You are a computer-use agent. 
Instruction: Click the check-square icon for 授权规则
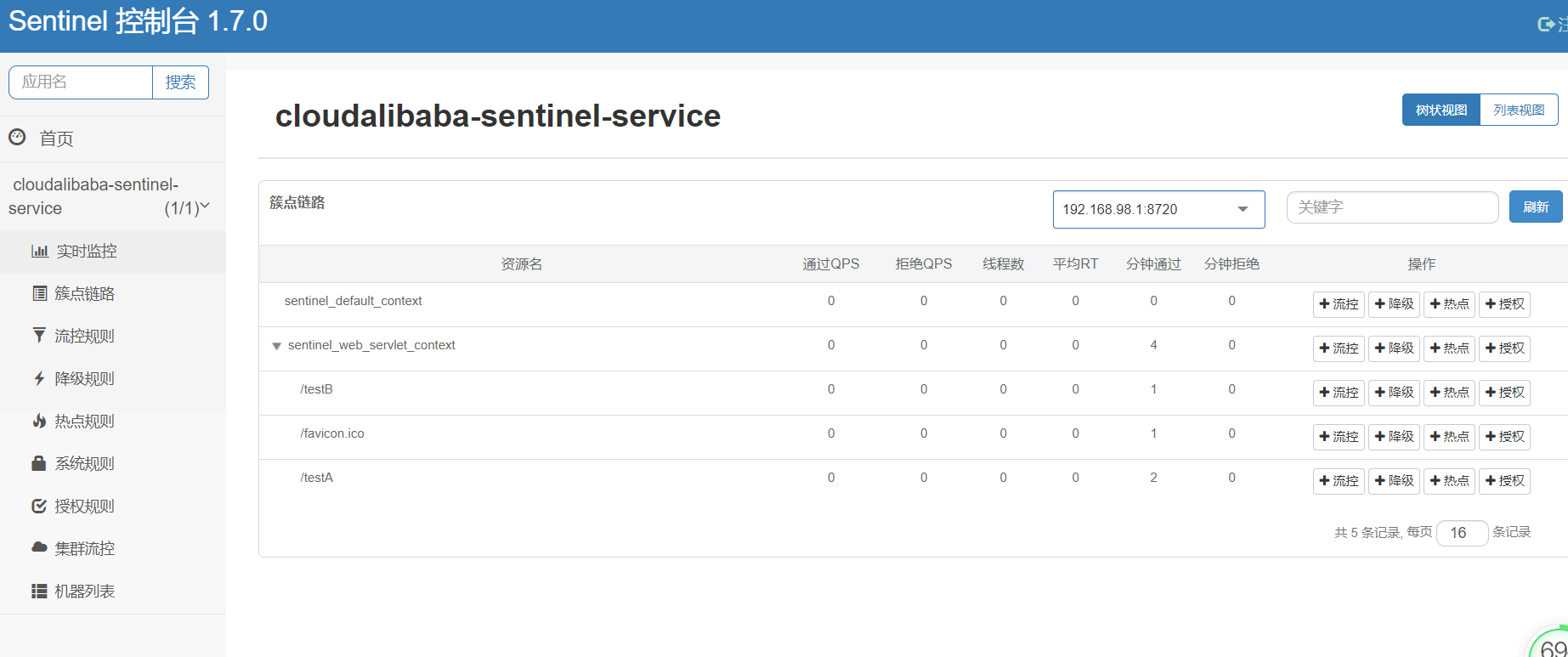39,506
